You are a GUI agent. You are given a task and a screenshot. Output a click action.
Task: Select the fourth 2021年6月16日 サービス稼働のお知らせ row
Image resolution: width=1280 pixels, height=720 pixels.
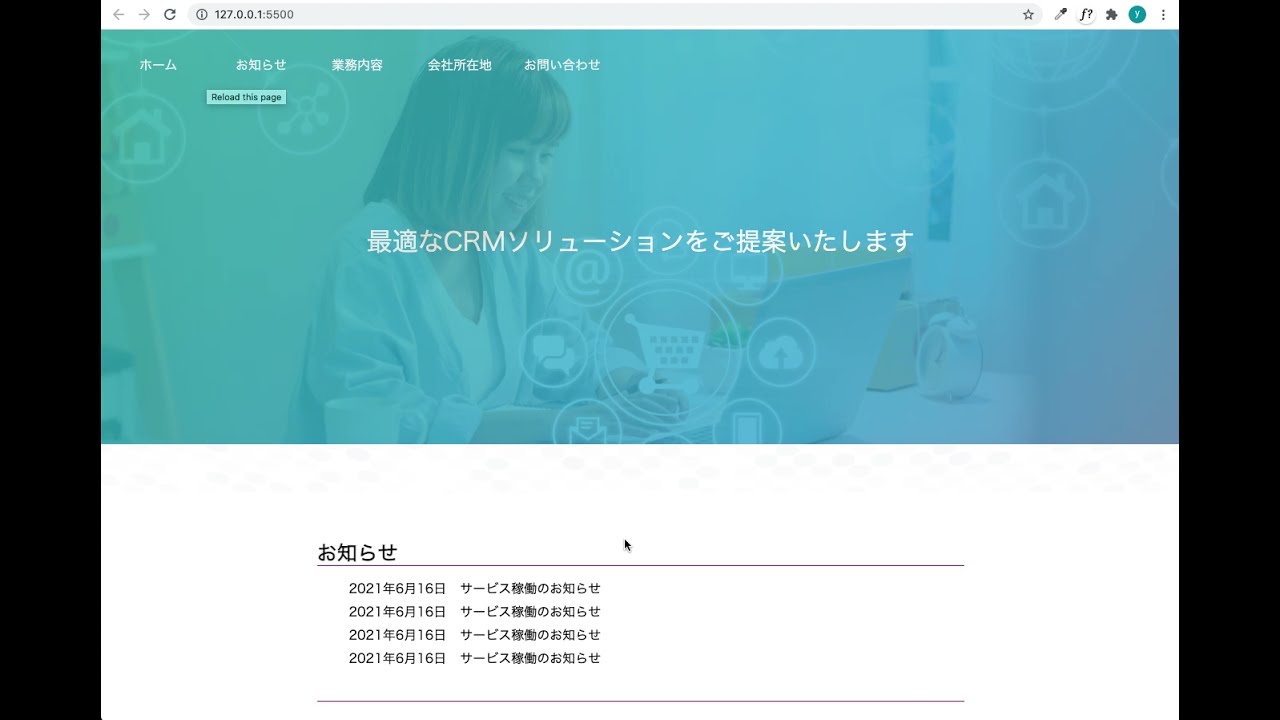475,658
